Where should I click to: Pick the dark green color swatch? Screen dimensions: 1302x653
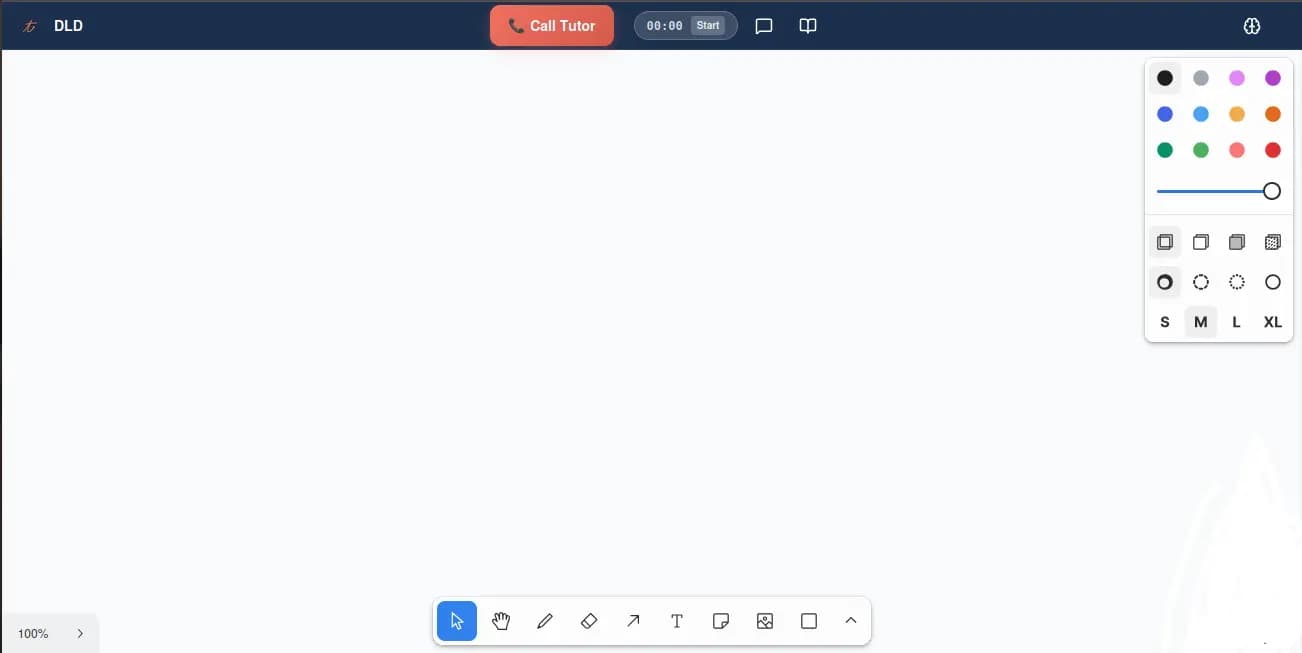(1165, 150)
